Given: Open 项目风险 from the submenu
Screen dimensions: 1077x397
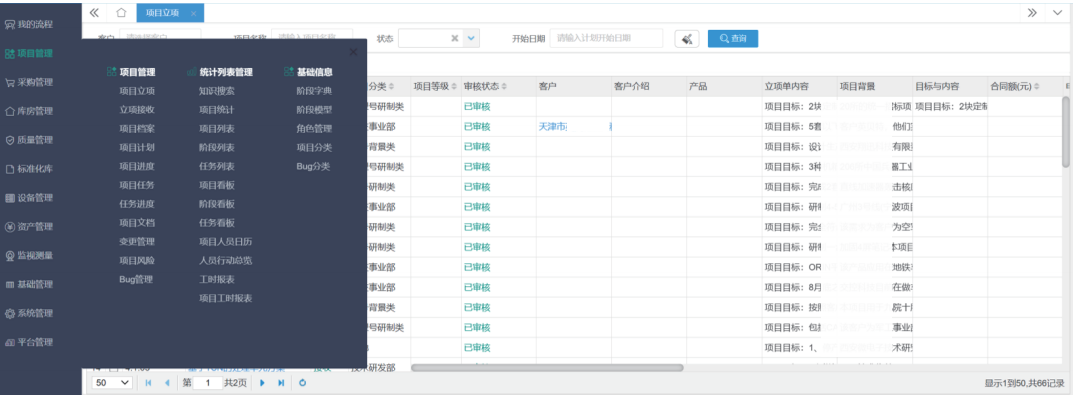Looking at the screenshot, I should (137, 260).
